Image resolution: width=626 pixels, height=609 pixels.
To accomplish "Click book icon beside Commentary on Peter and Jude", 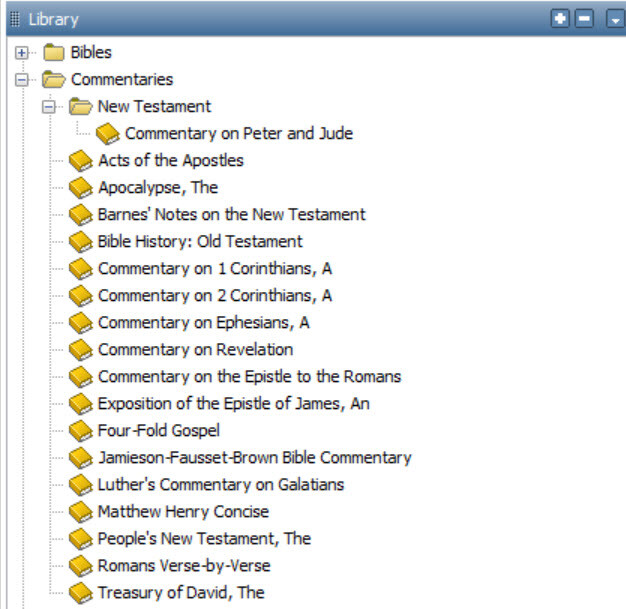I will tap(108, 133).
